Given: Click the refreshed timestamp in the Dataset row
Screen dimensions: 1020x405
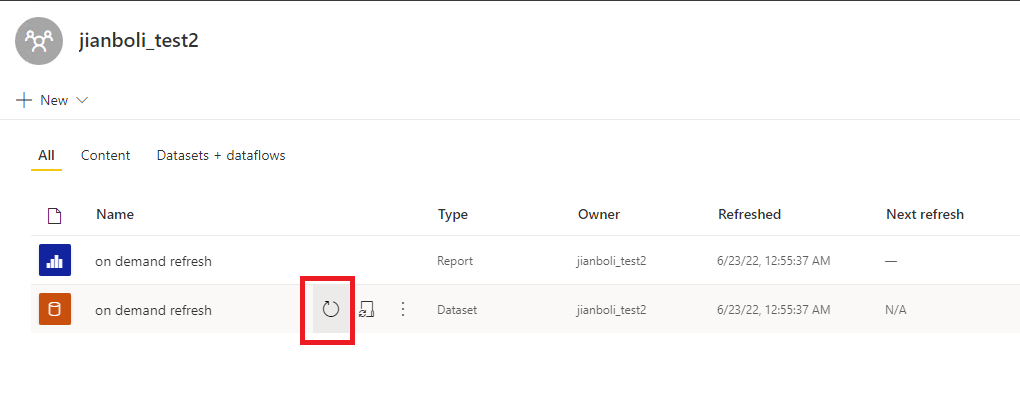Looking at the screenshot, I should coord(773,310).
